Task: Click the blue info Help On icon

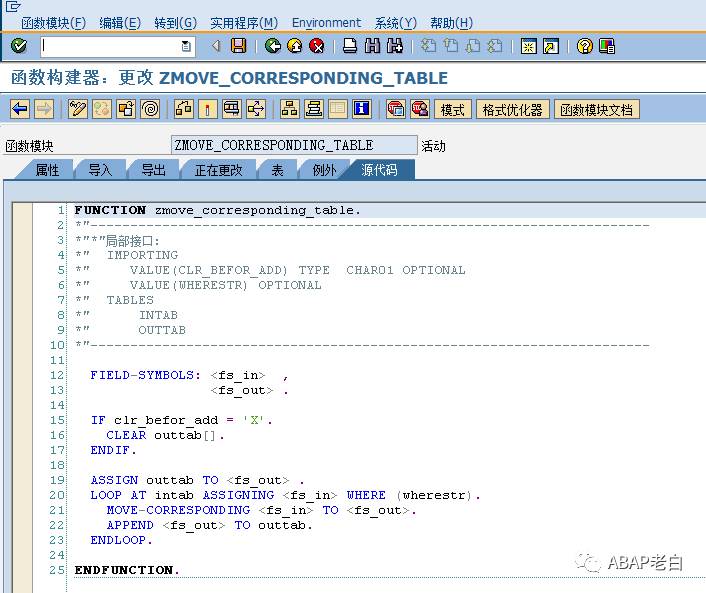Action: coord(362,109)
